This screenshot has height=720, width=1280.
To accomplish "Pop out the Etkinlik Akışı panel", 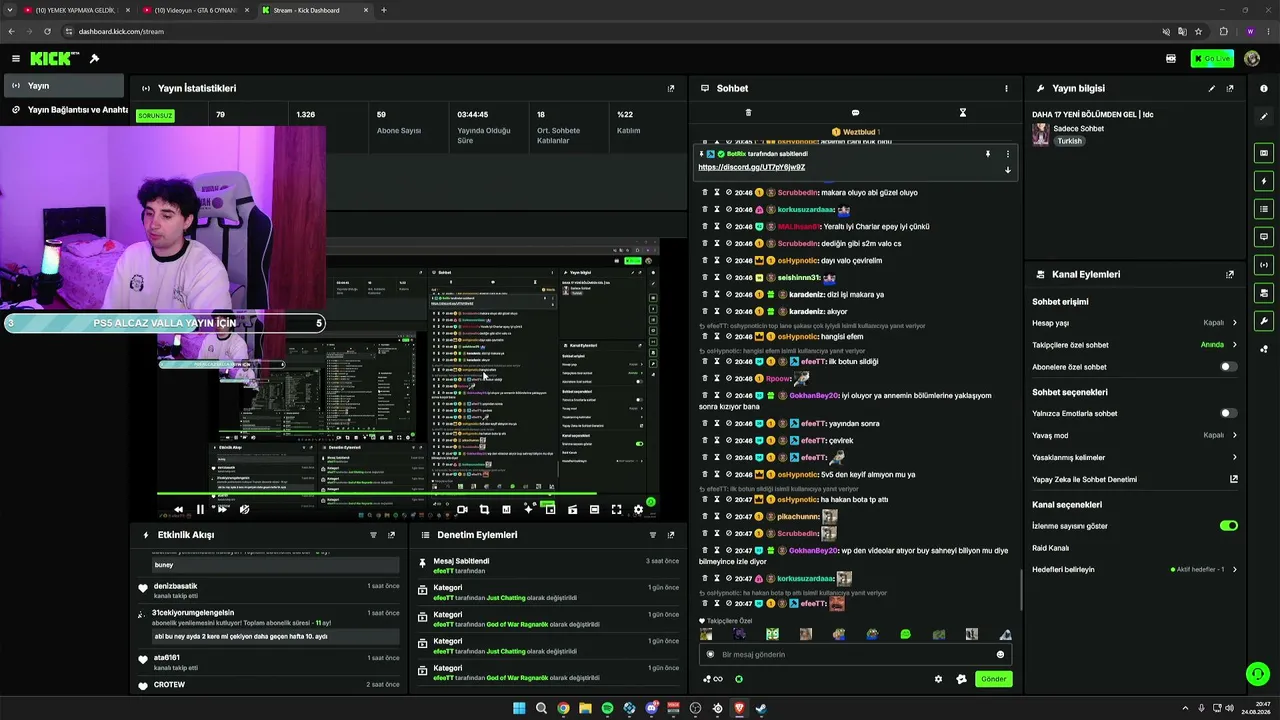I will point(391,535).
